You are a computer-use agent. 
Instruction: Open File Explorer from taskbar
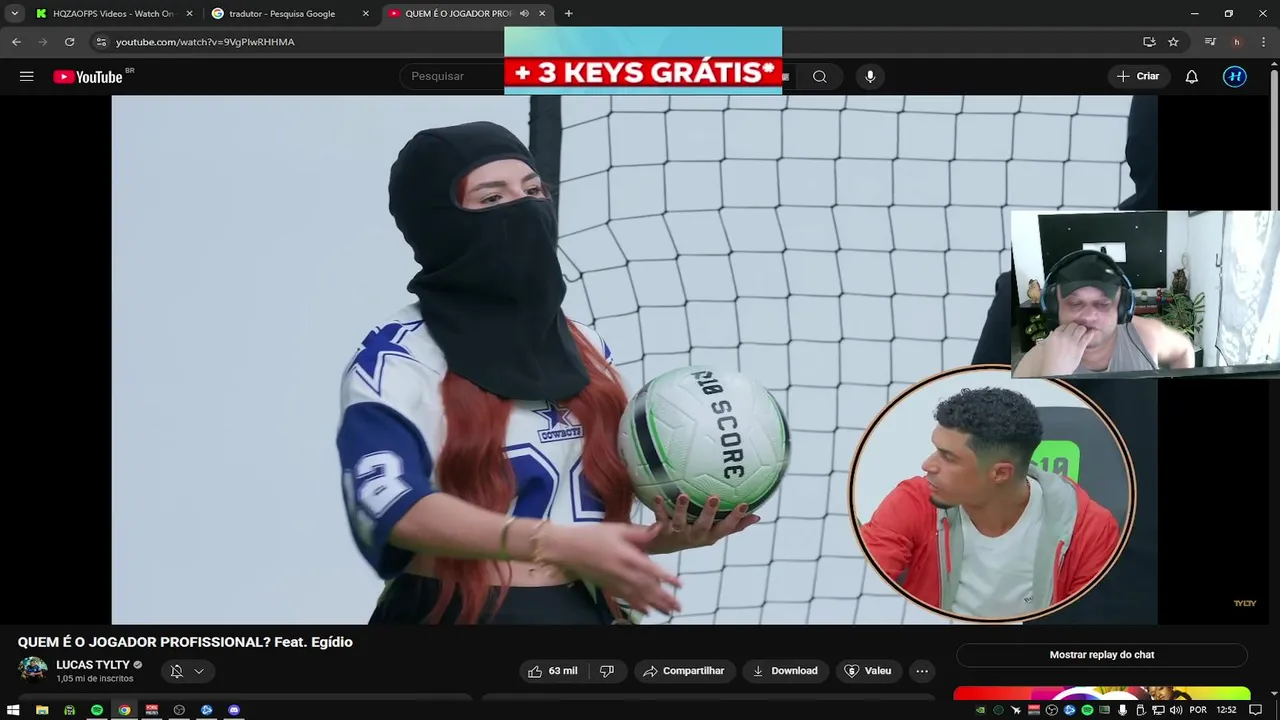click(42, 710)
